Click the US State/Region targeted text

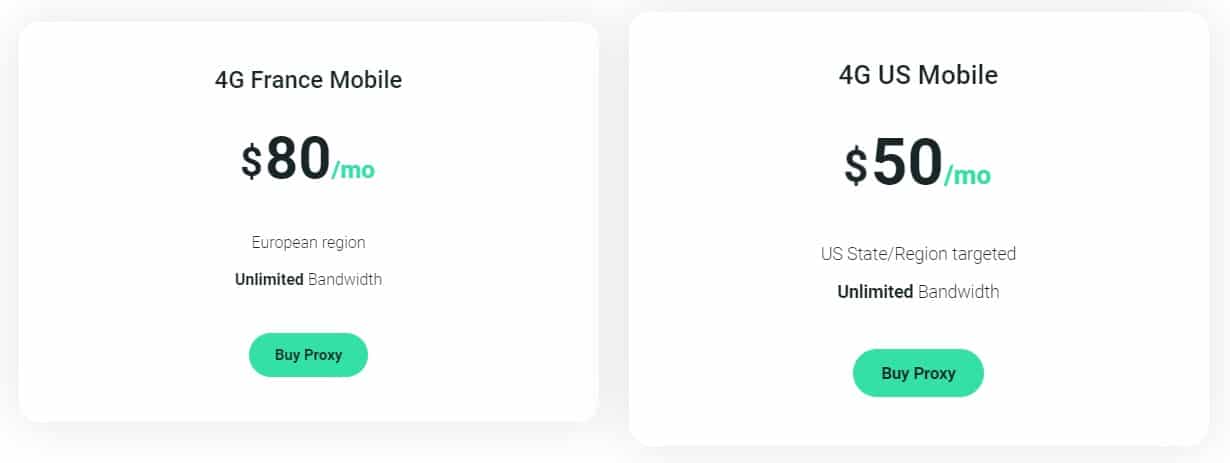click(918, 254)
